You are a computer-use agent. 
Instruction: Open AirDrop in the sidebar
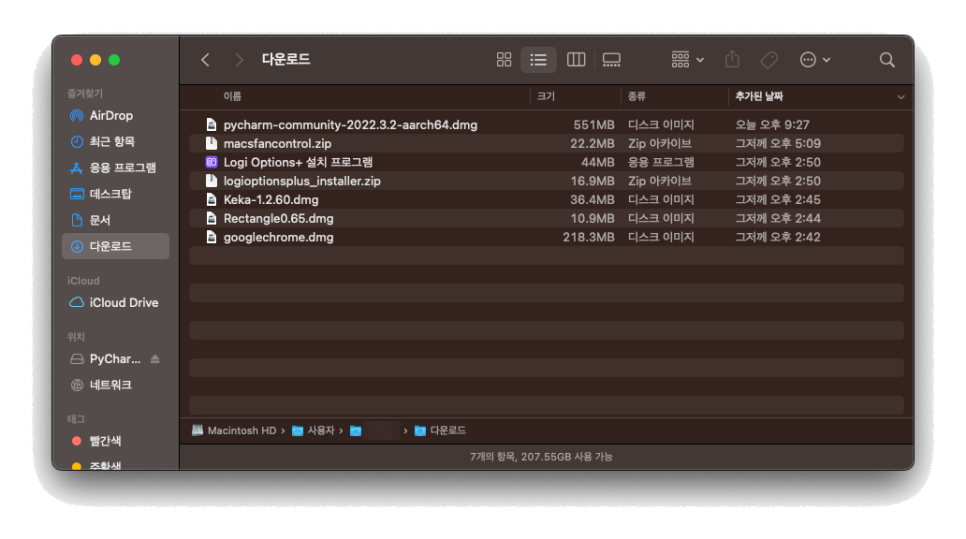[x=115, y=116]
